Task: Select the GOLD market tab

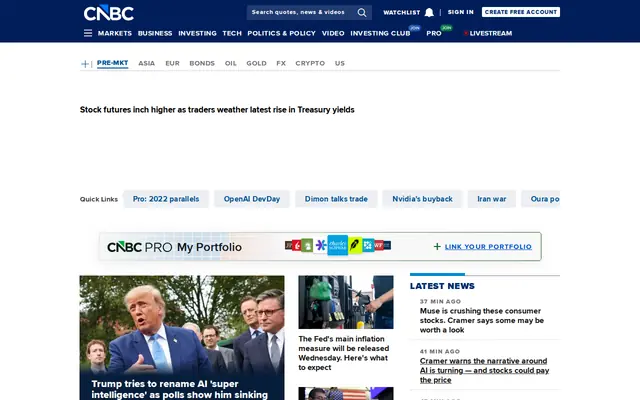Action: (x=256, y=63)
